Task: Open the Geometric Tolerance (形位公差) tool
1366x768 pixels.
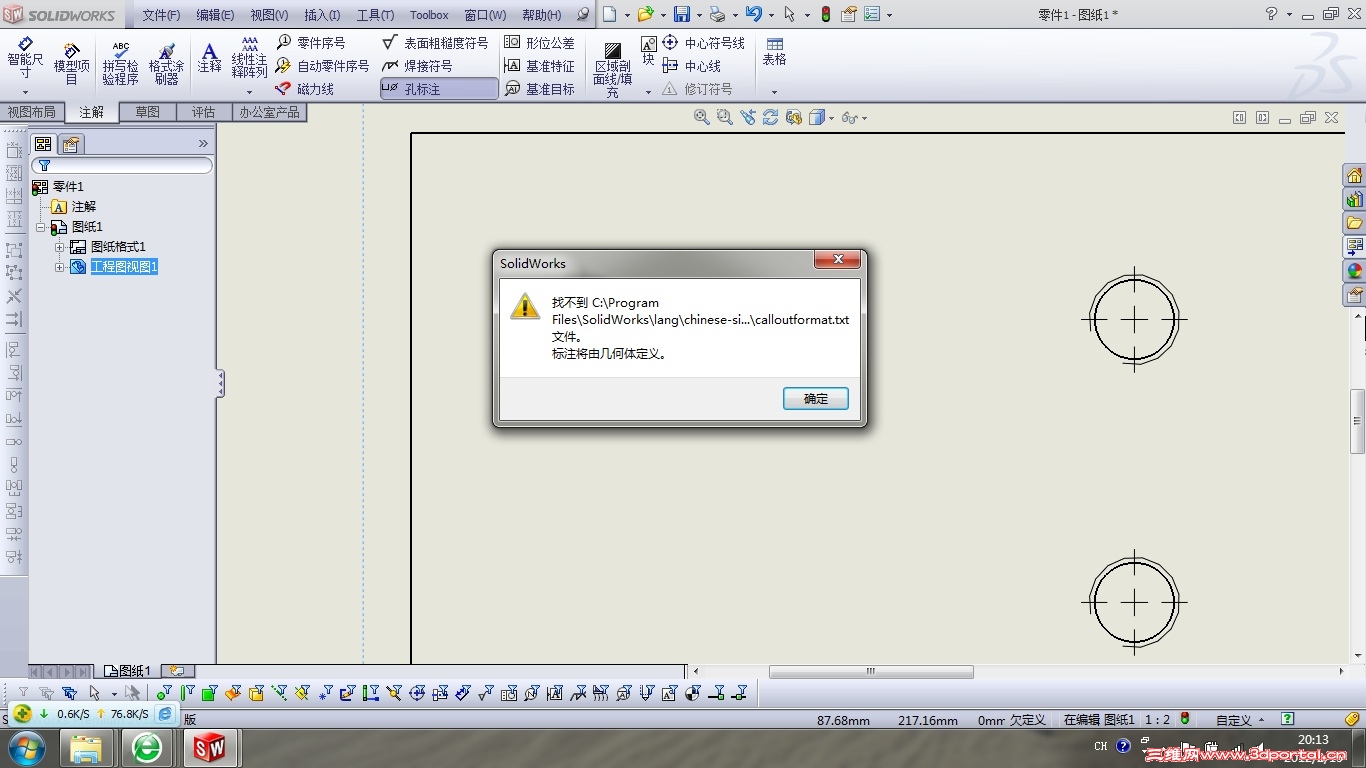Action: pyautogui.click(x=539, y=43)
